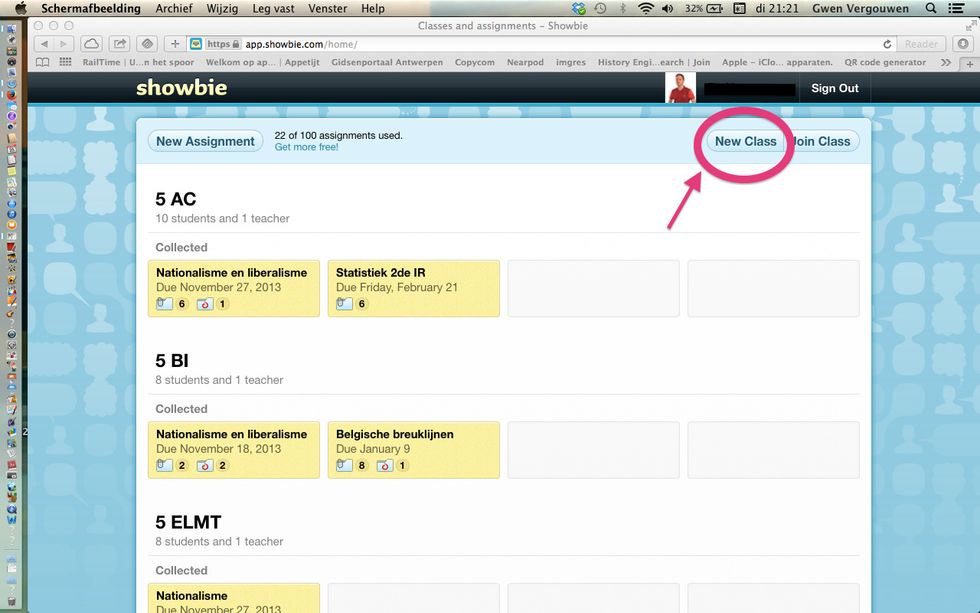Click the Share icon in Safari toolbar
Screen dimensions: 980x613
tap(120, 44)
